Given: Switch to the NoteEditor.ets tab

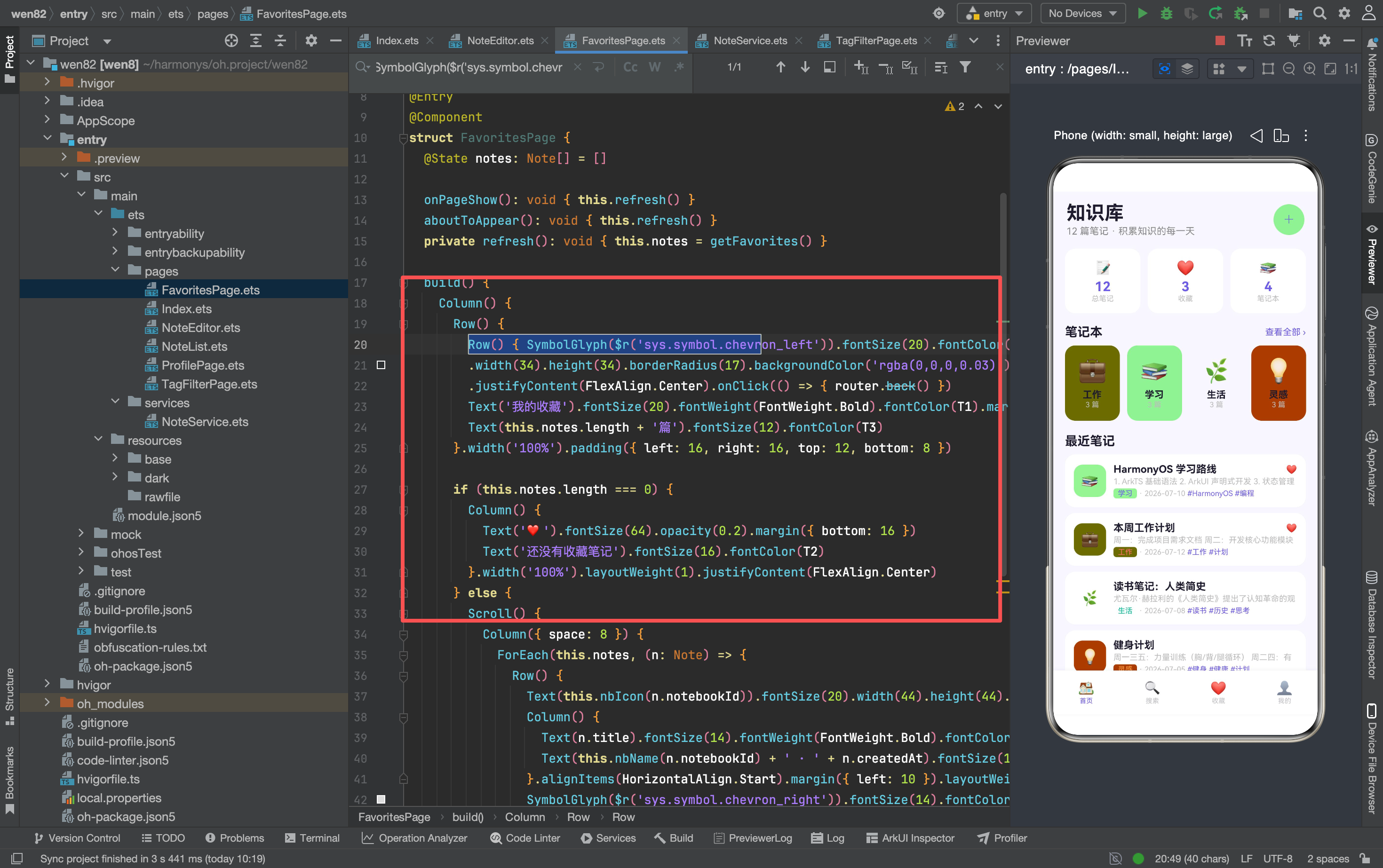Looking at the screenshot, I should [x=500, y=40].
